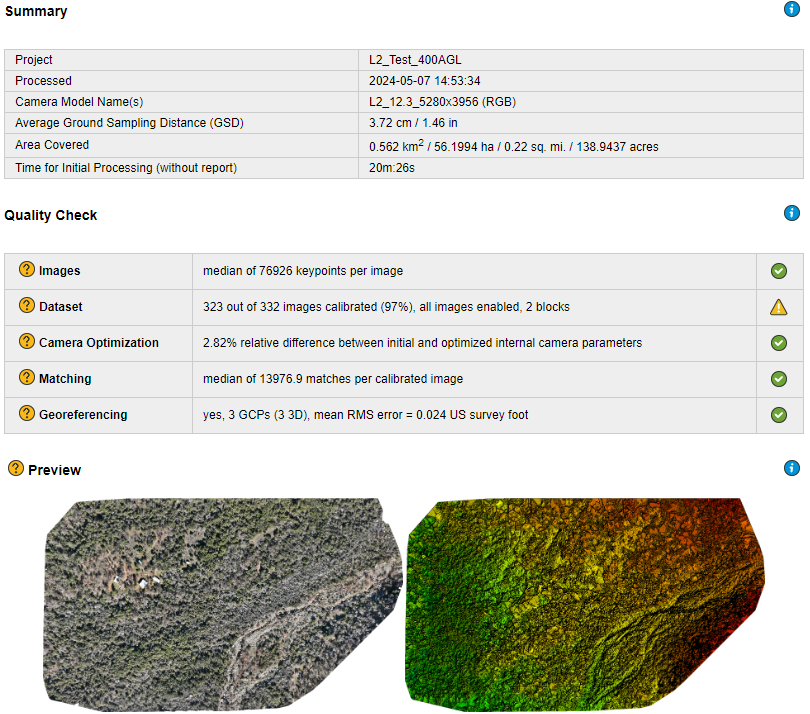Select the project name L2_Test_400AGL

(415, 60)
